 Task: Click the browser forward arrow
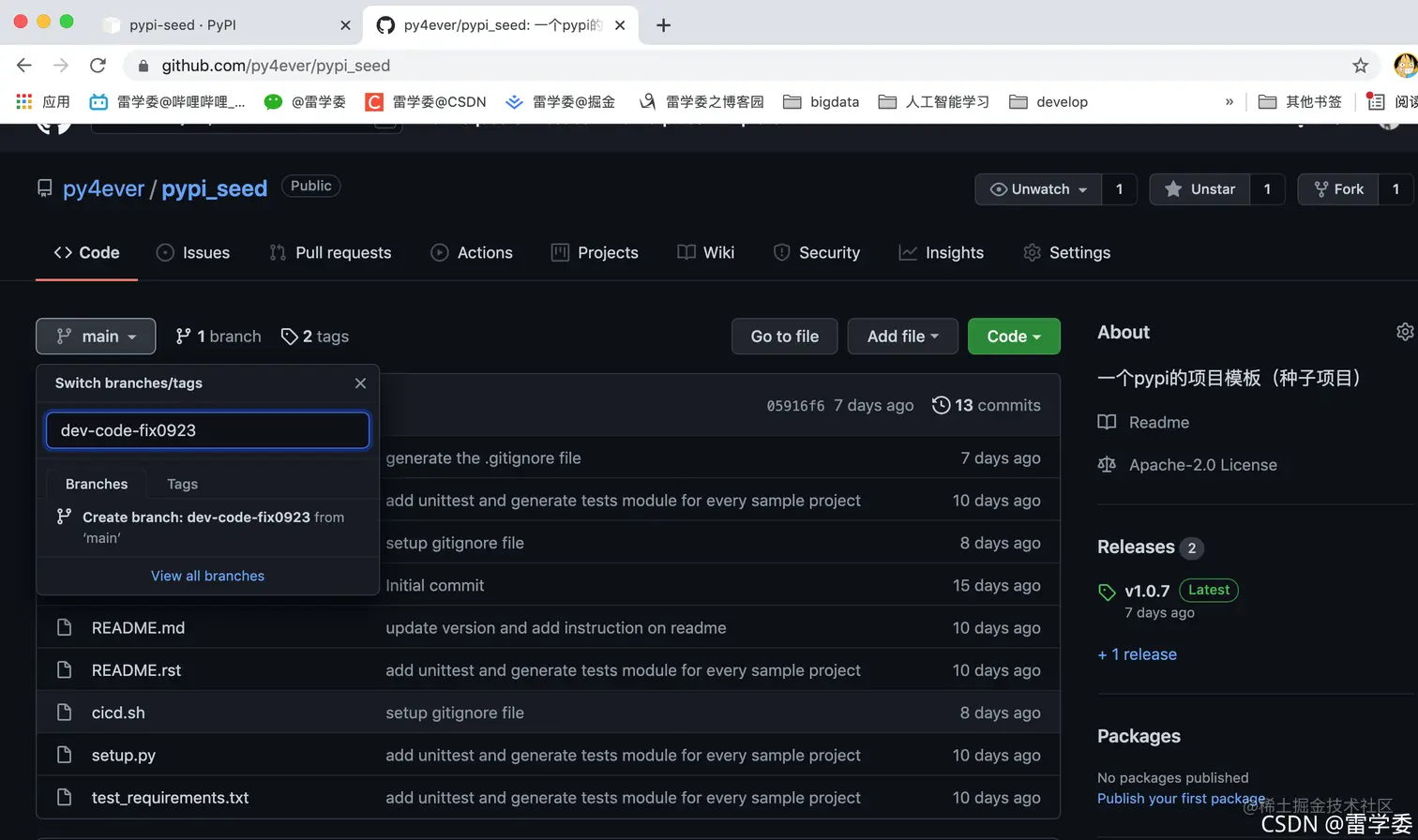click(x=61, y=66)
